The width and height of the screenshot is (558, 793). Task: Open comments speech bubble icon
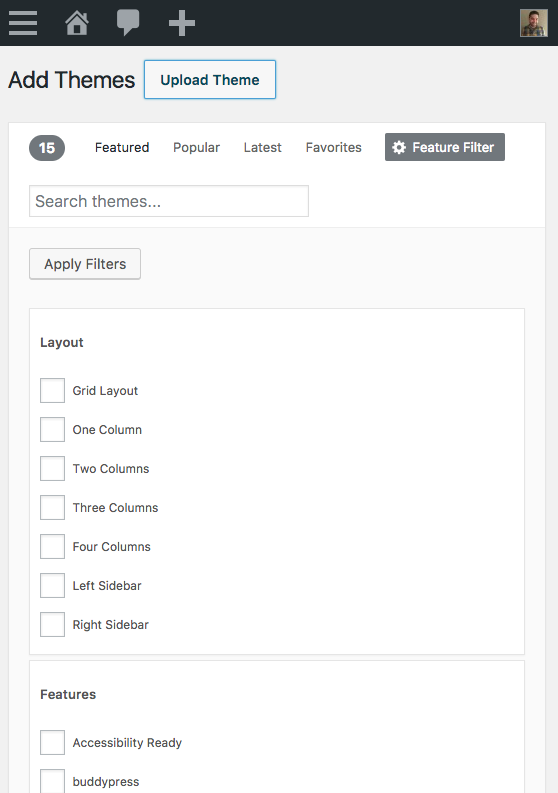point(128,23)
